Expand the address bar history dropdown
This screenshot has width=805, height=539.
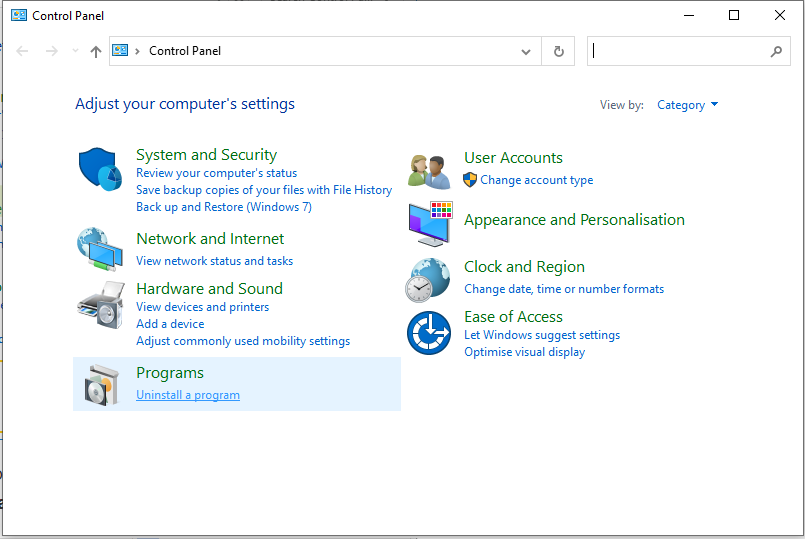(x=526, y=51)
